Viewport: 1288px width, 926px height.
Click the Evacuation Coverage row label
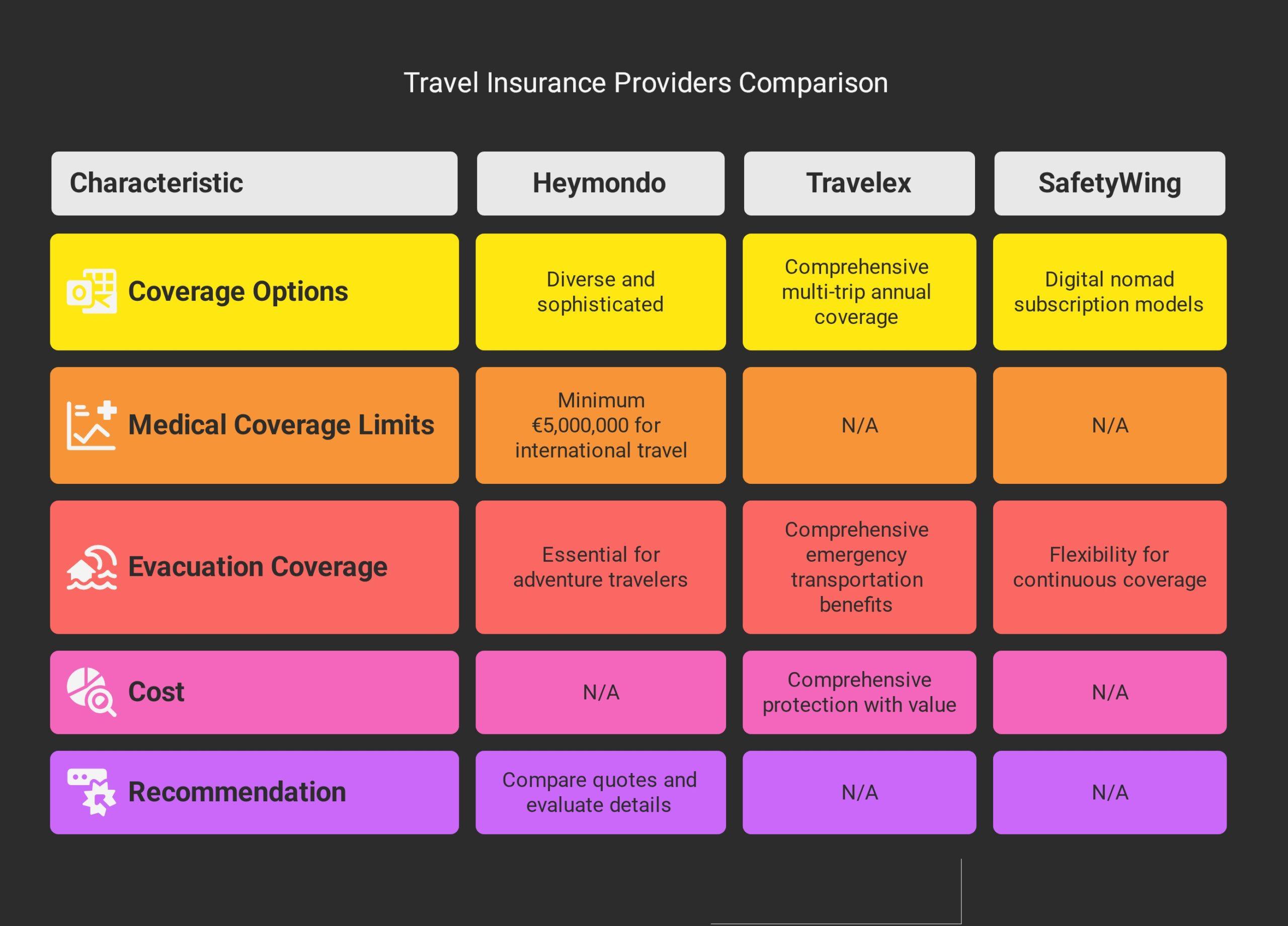pos(257,566)
